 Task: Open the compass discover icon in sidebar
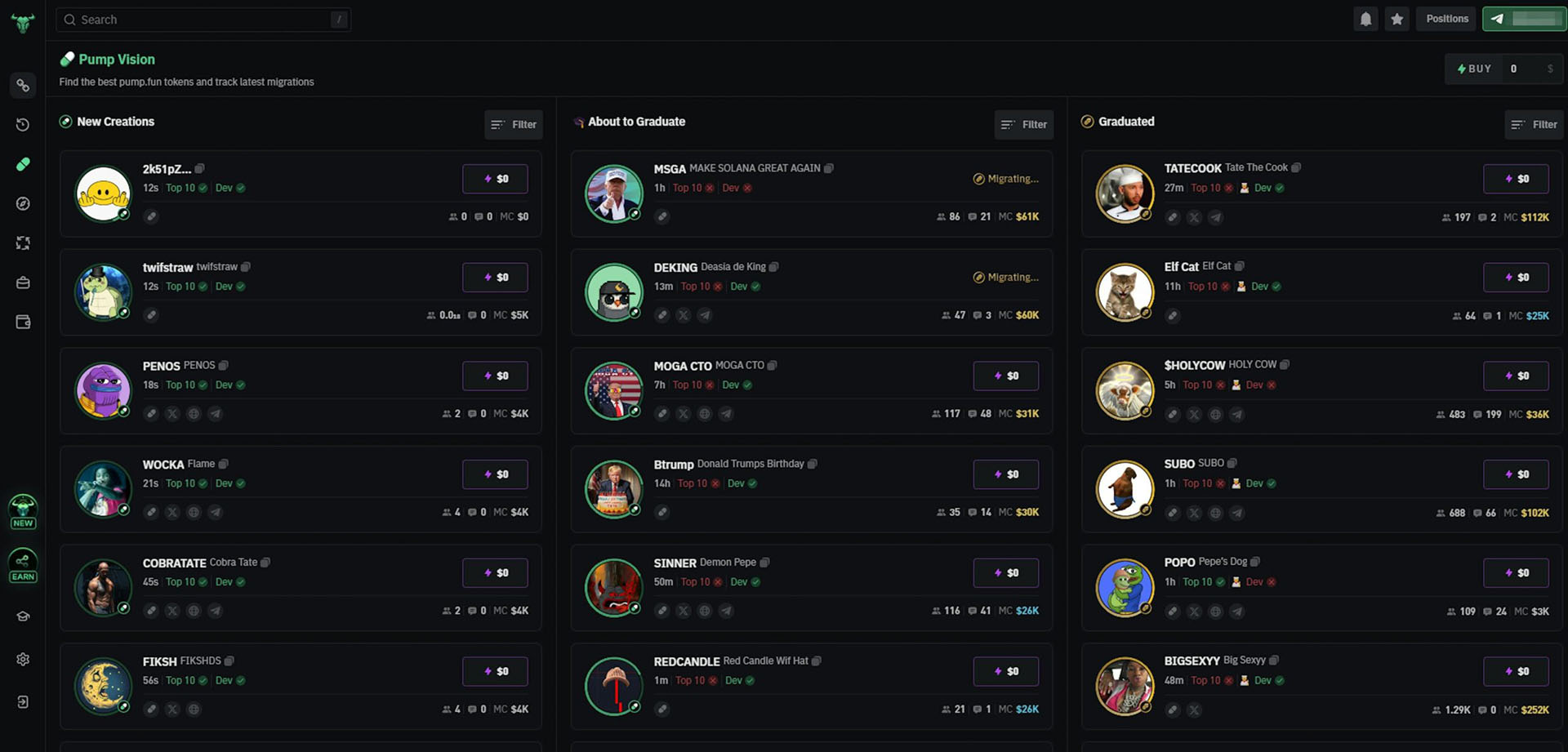click(23, 203)
